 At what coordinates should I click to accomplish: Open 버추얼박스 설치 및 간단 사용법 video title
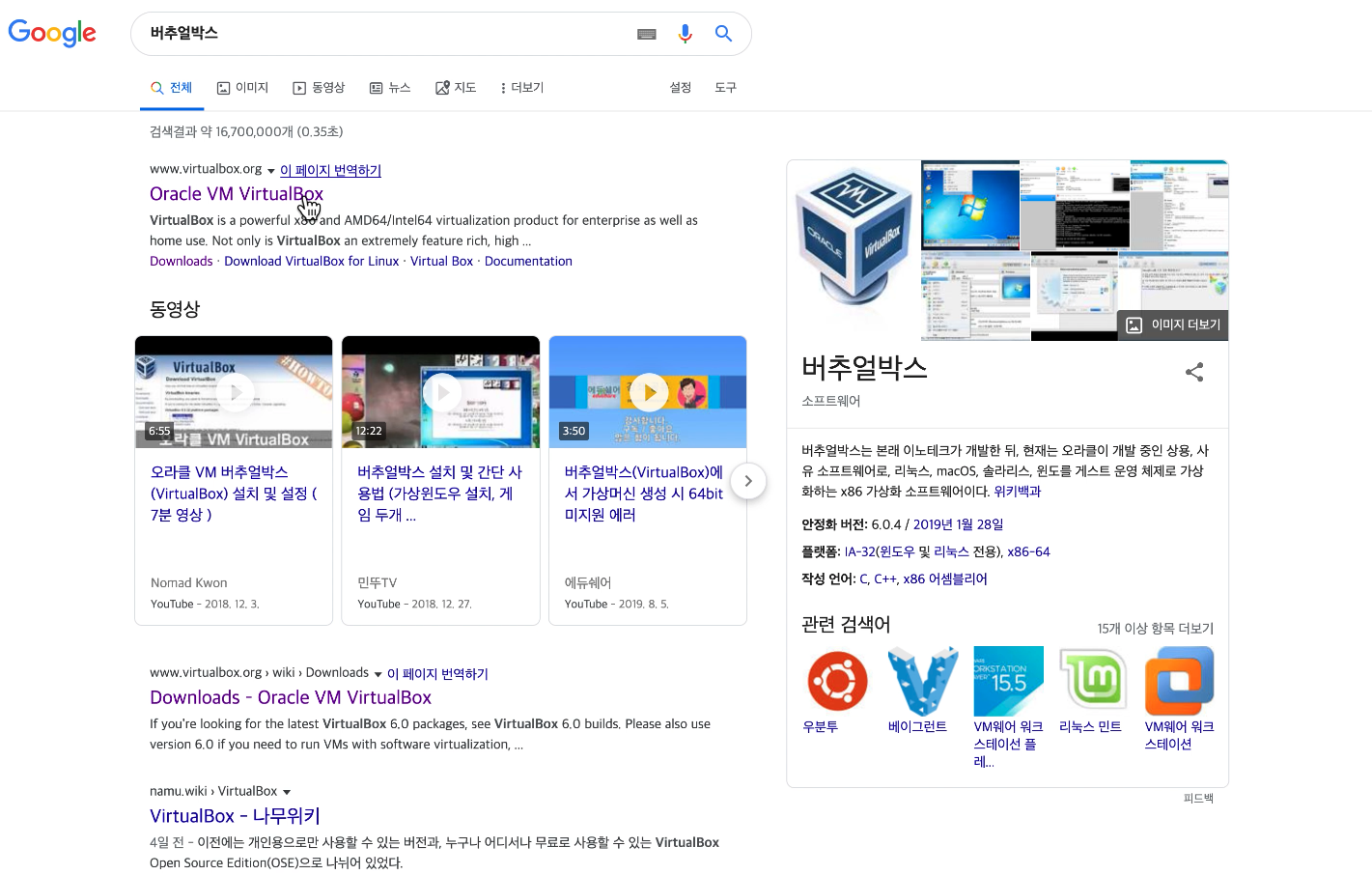pyautogui.click(x=440, y=494)
